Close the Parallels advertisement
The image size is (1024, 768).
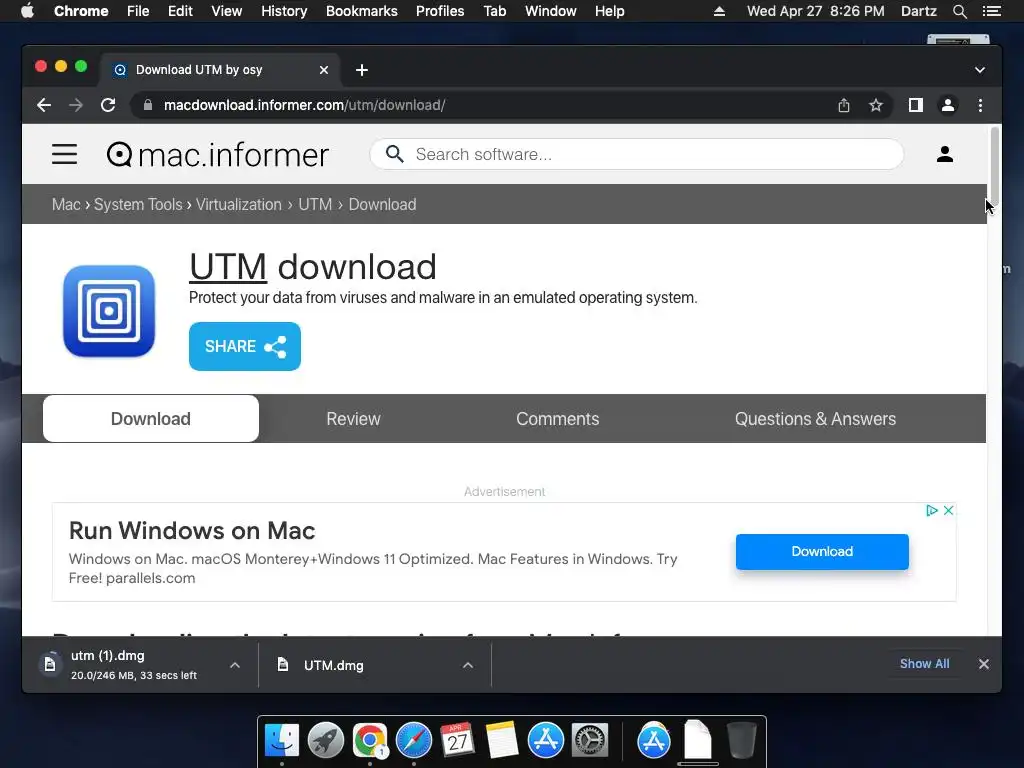coord(948,510)
